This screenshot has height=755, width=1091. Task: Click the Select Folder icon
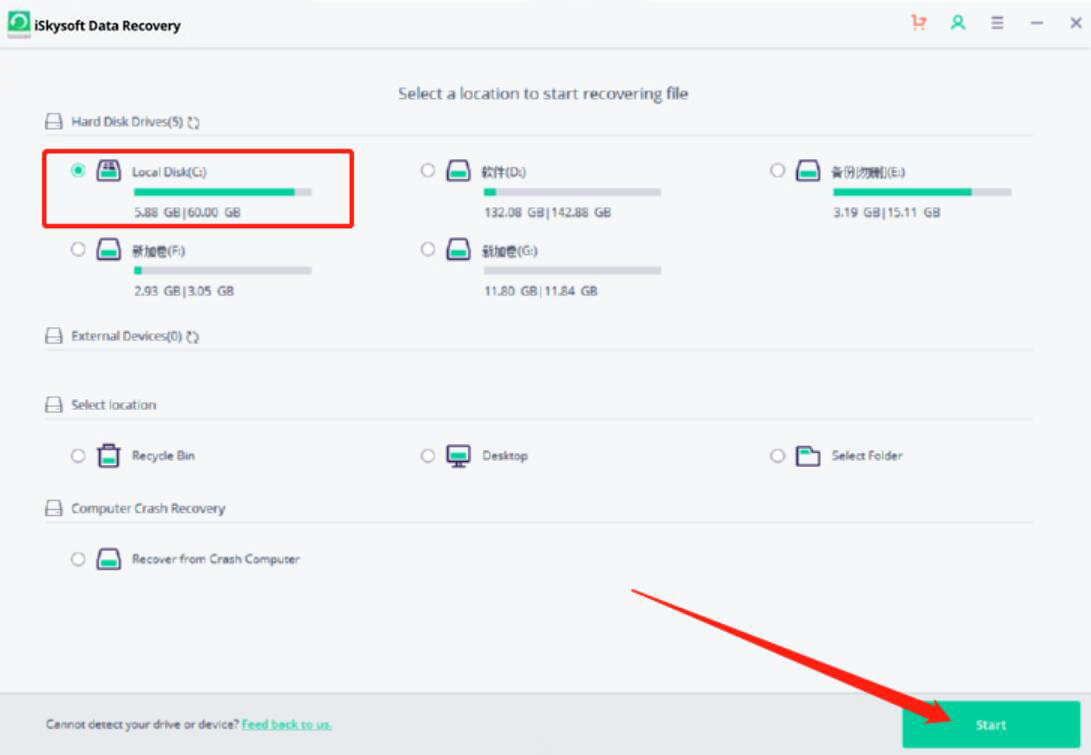point(808,456)
